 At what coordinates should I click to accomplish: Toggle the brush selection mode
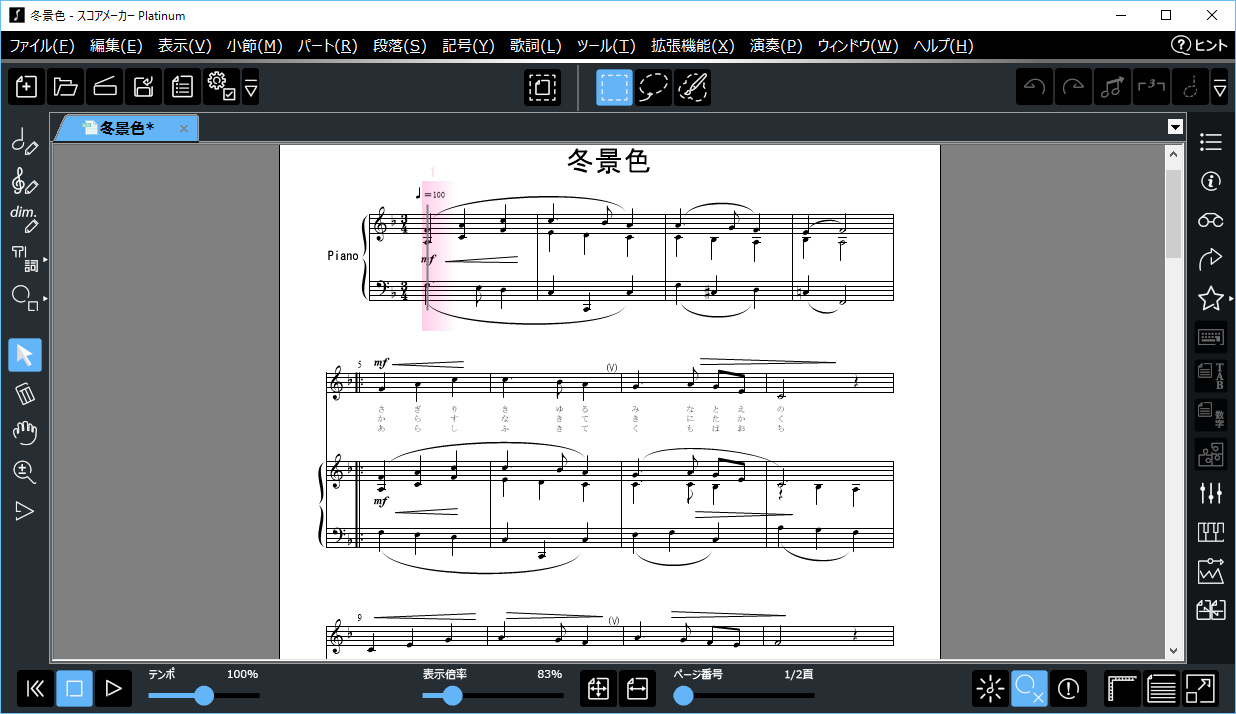point(692,87)
